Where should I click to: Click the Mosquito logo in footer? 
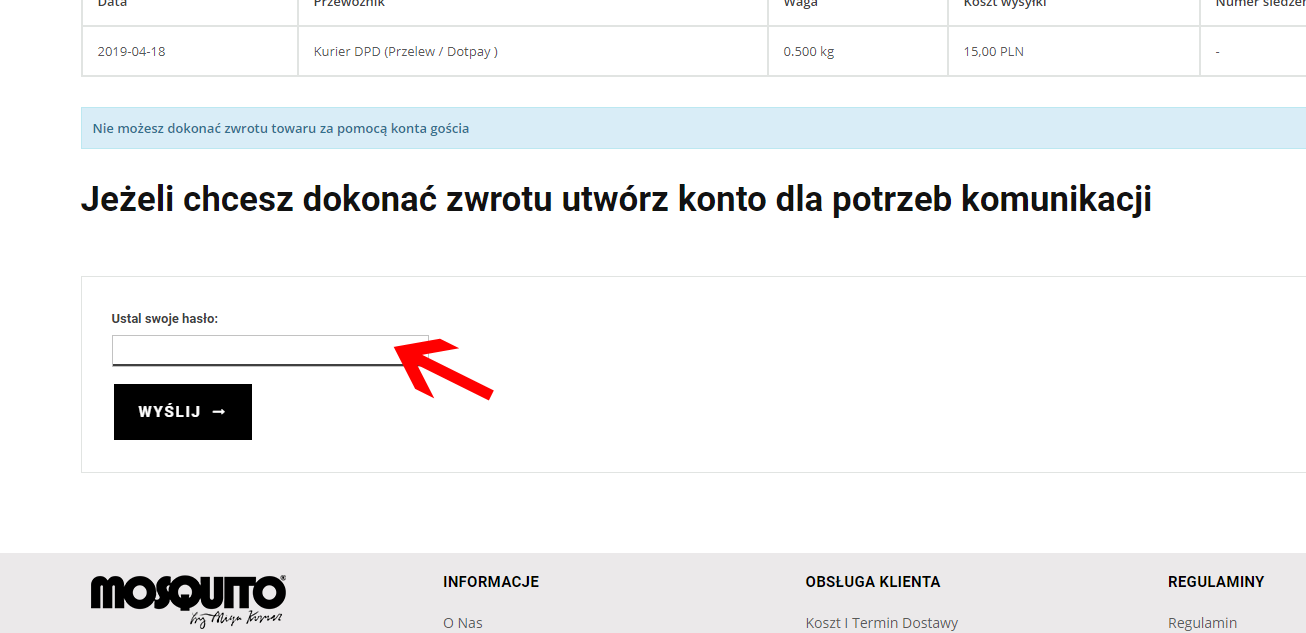188,598
